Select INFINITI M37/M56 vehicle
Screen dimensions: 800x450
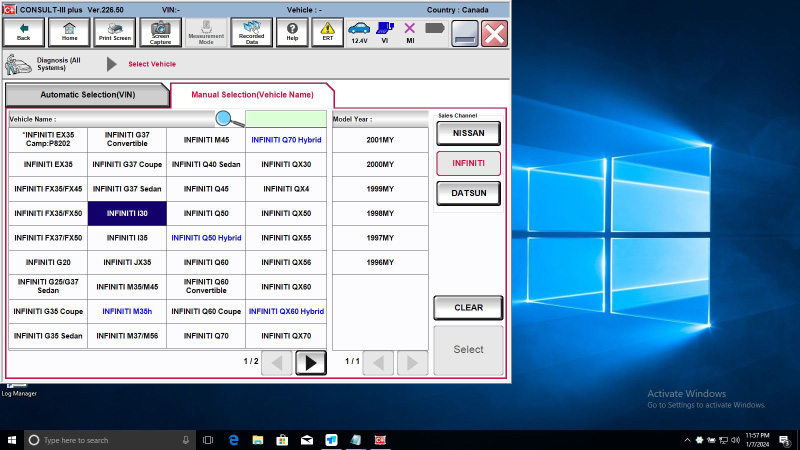(x=127, y=336)
